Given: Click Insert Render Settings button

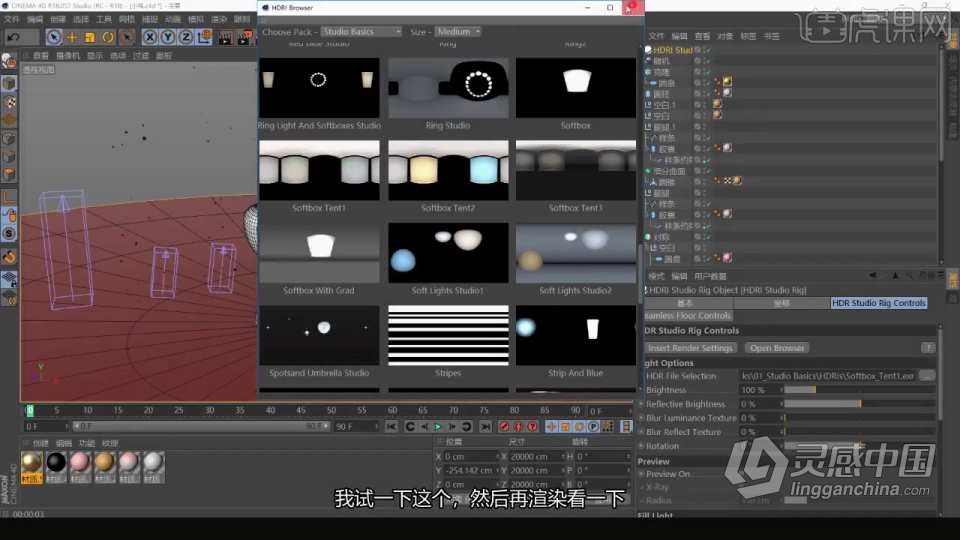Looking at the screenshot, I should [690, 348].
